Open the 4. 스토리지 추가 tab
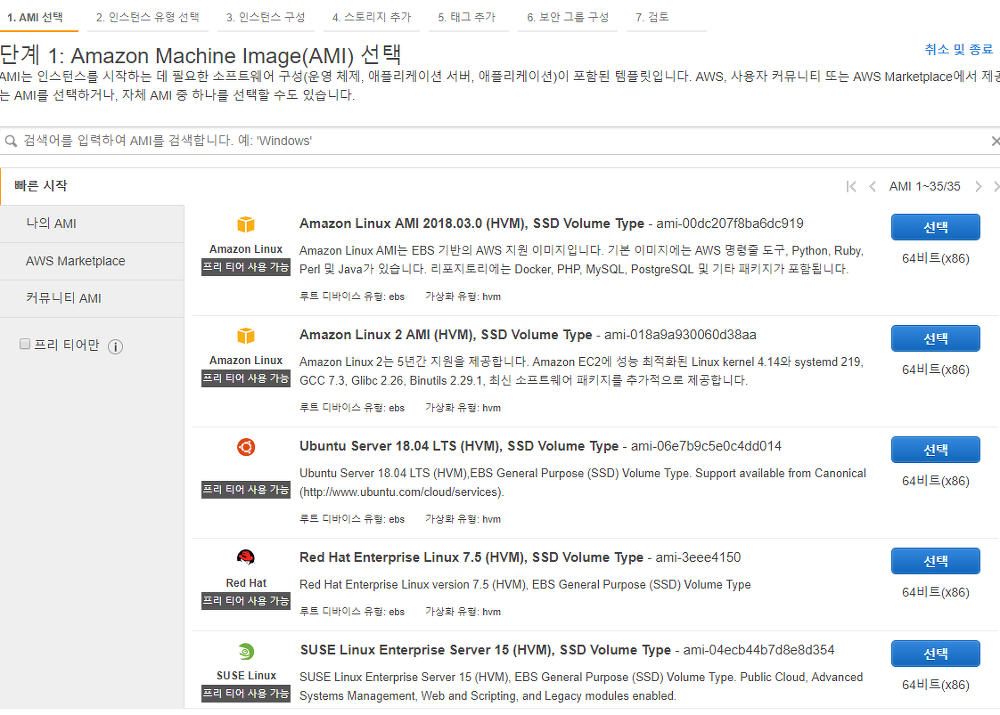This screenshot has width=1000, height=715. tap(372, 17)
